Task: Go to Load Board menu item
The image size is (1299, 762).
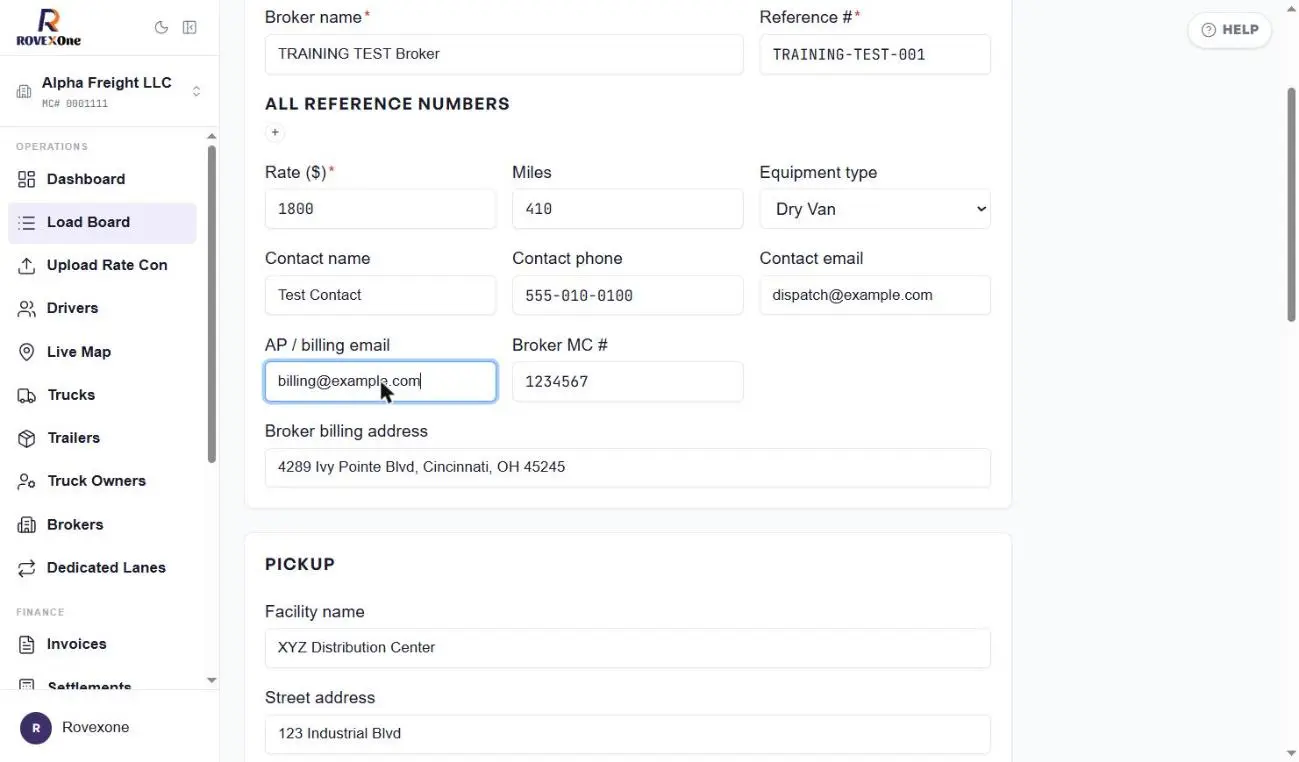Action: [102, 222]
